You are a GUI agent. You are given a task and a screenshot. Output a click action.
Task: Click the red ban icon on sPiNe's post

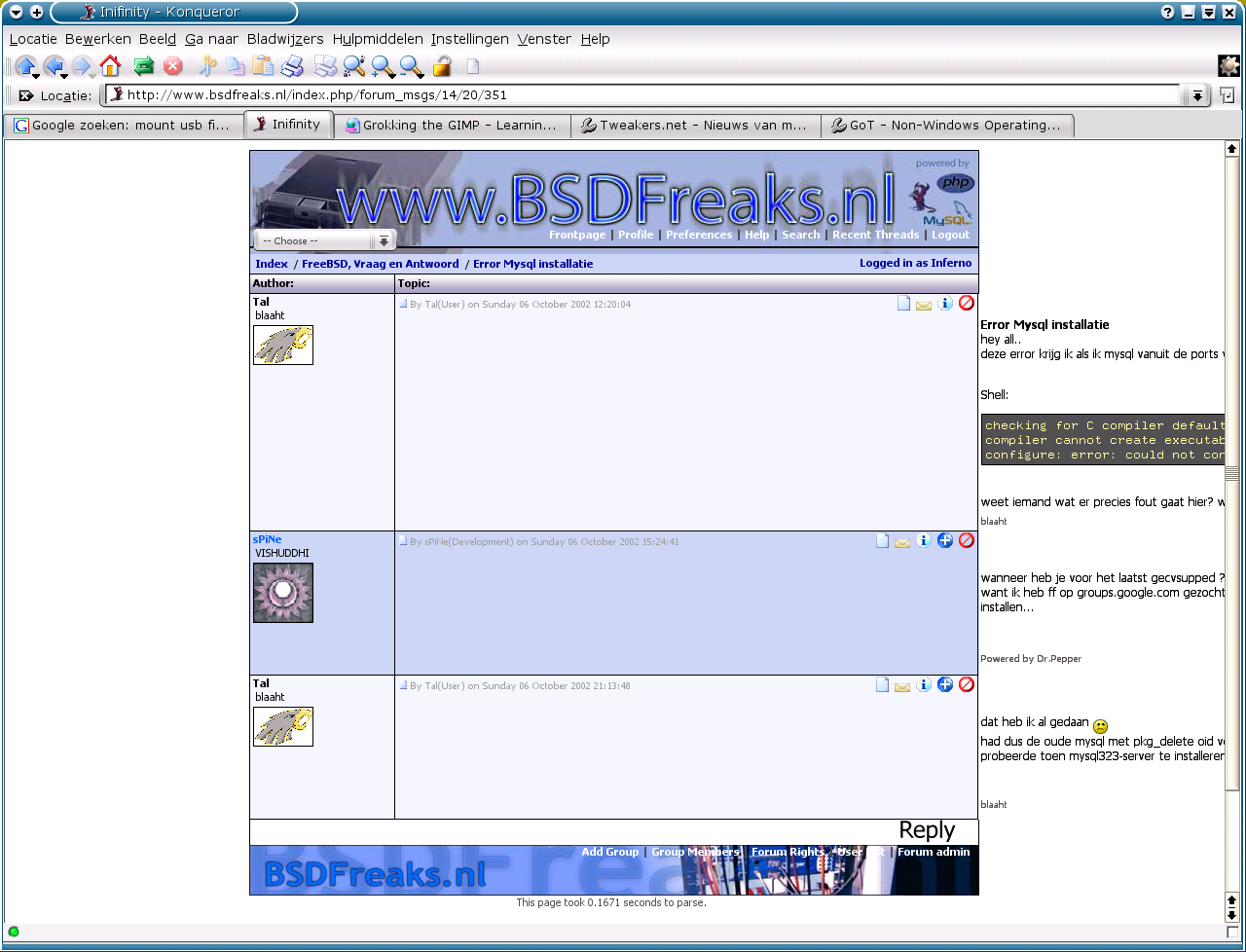pyautogui.click(x=967, y=540)
